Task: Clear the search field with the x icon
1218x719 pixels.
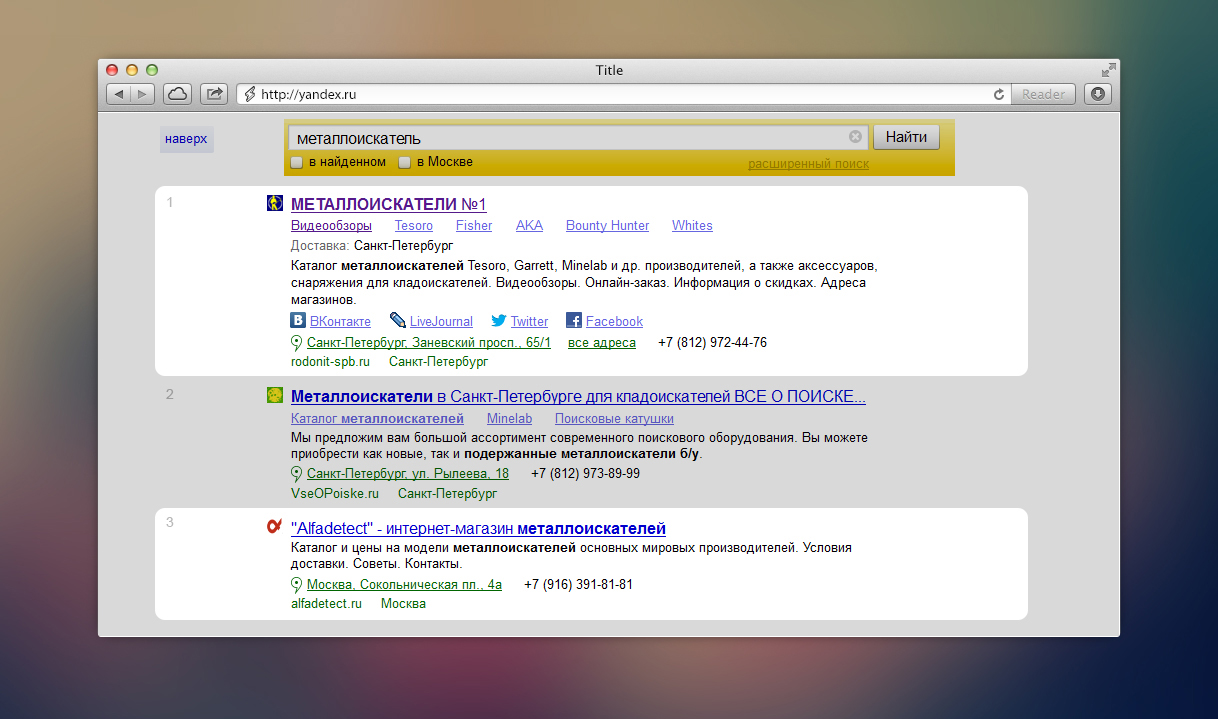Action: tap(856, 137)
